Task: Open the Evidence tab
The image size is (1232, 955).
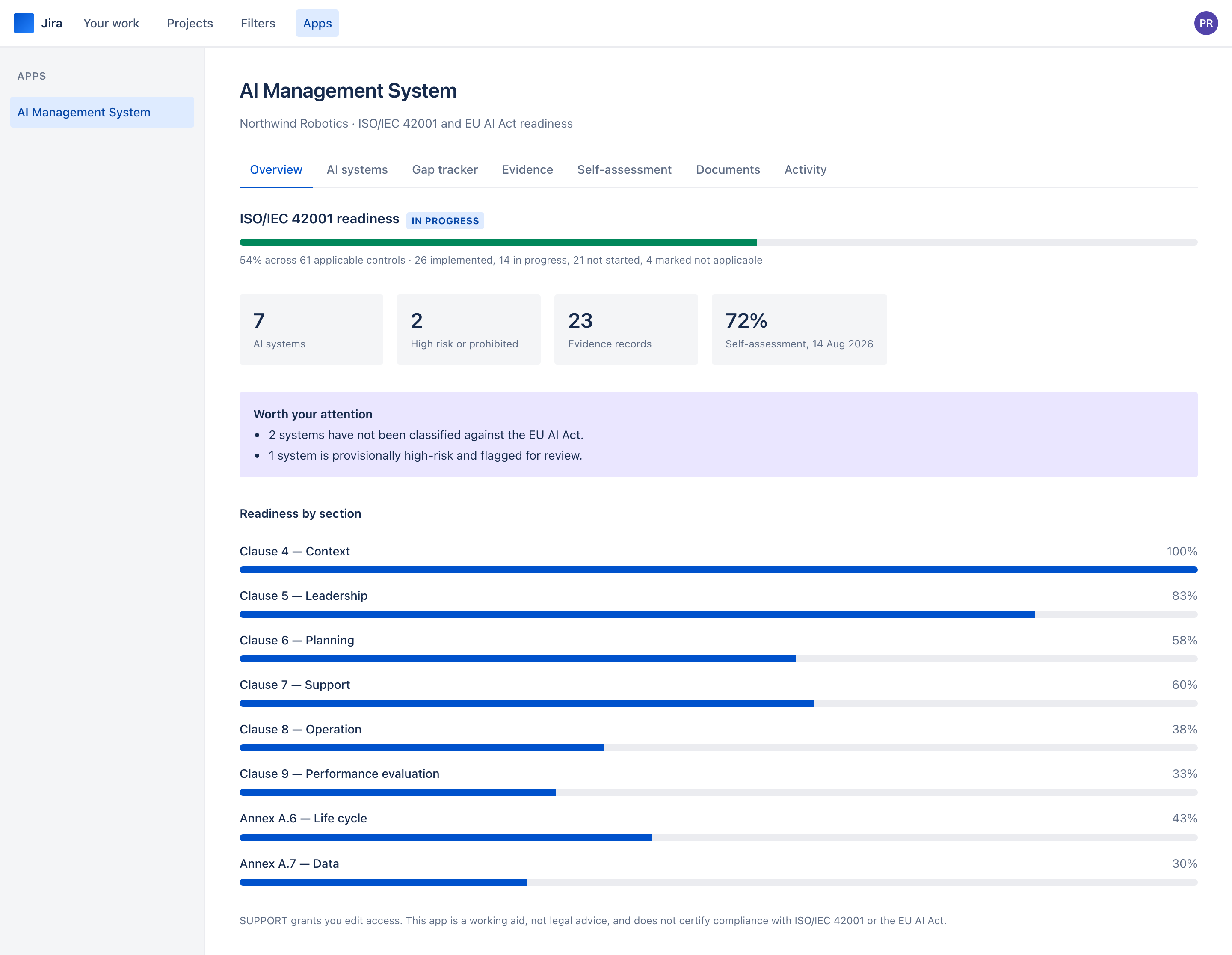Action: (x=527, y=170)
